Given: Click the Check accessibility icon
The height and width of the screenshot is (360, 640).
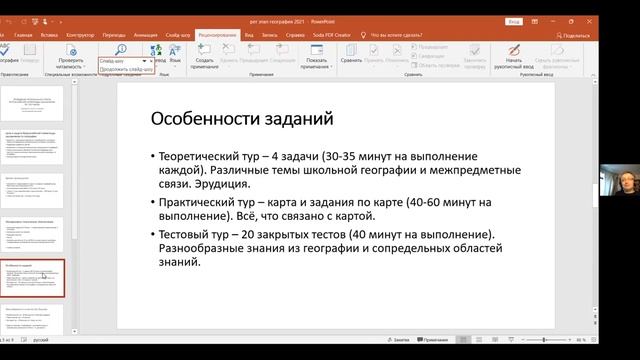Looking at the screenshot, I should (x=71, y=50).
